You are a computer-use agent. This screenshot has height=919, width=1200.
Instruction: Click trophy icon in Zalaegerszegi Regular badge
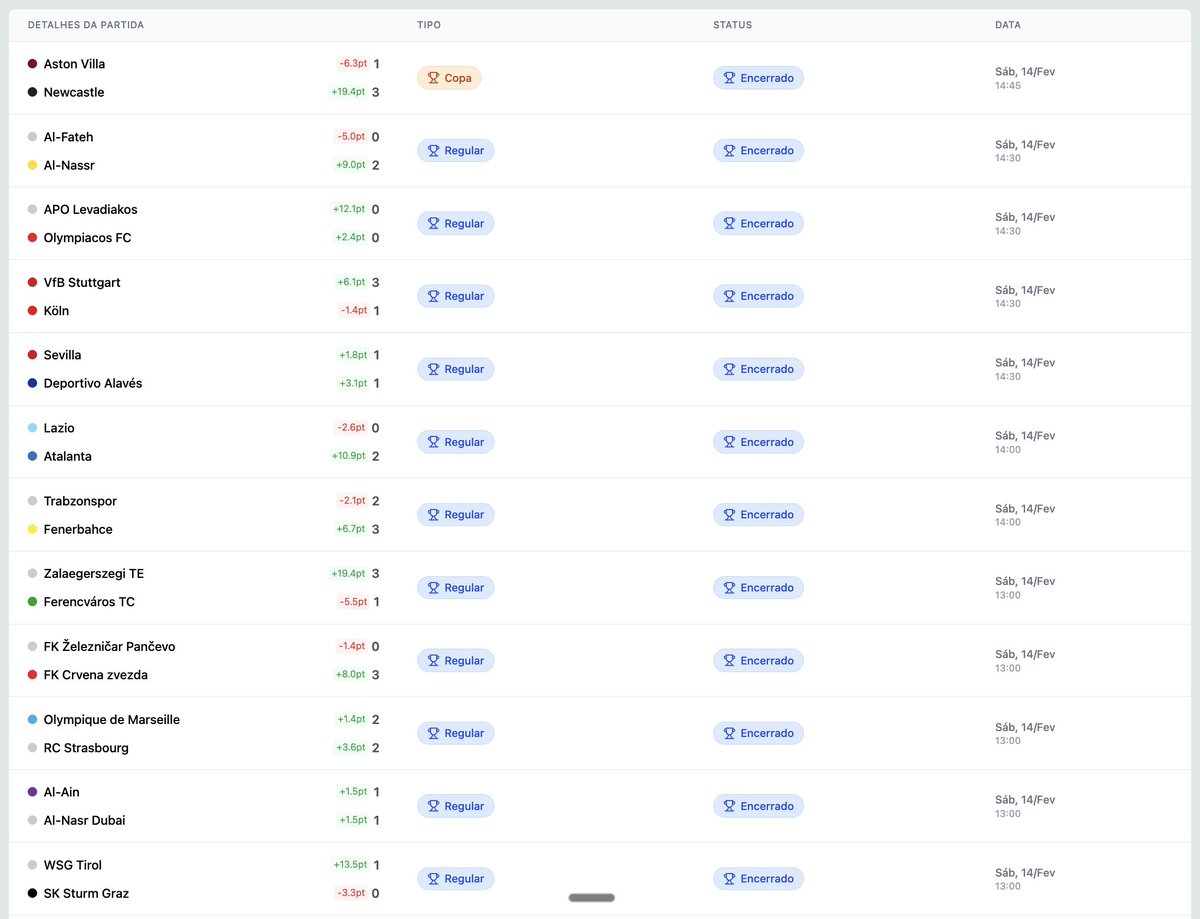coord(434,588)
